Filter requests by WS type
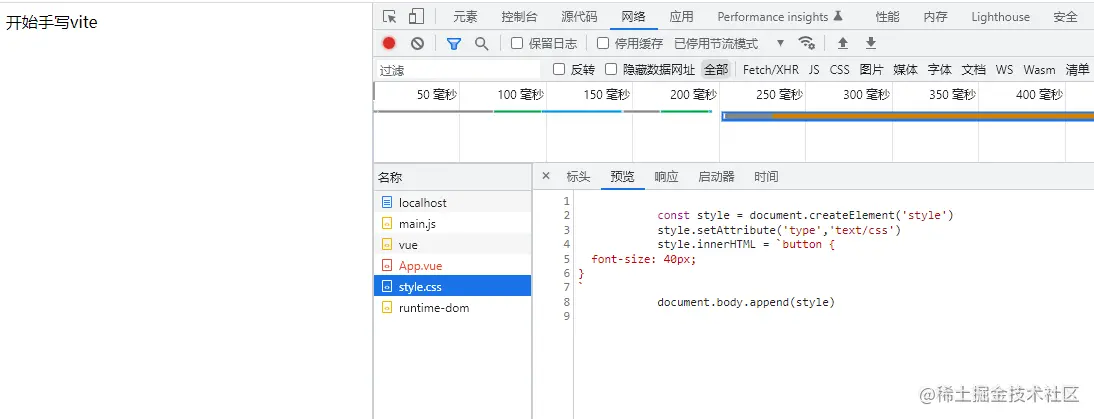 (1004, 69)
